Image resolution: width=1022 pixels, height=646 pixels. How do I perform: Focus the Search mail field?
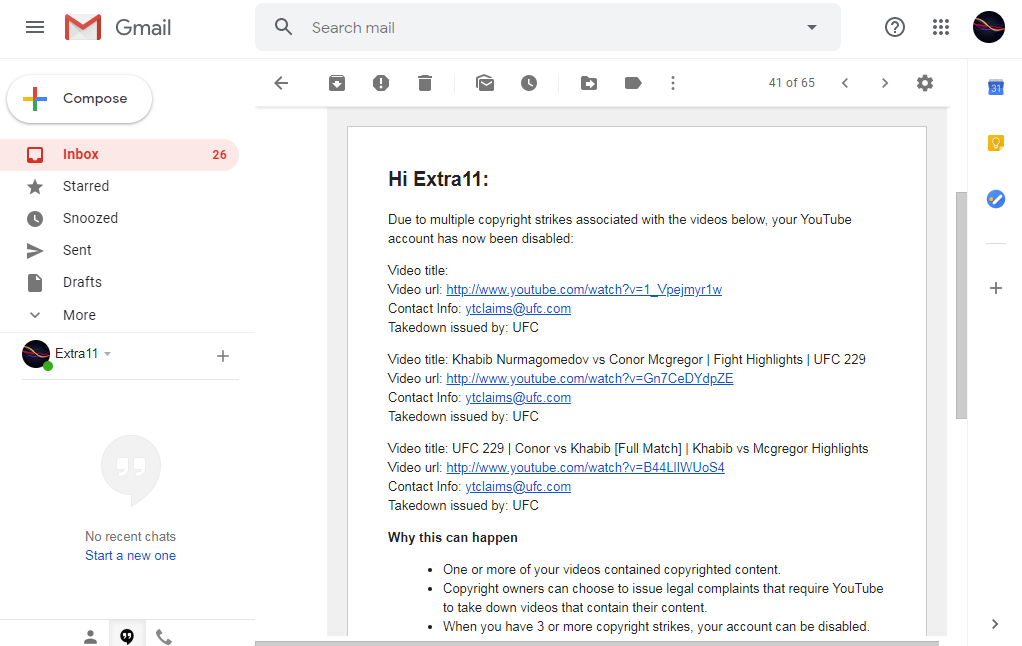click(x=548, y=27)
